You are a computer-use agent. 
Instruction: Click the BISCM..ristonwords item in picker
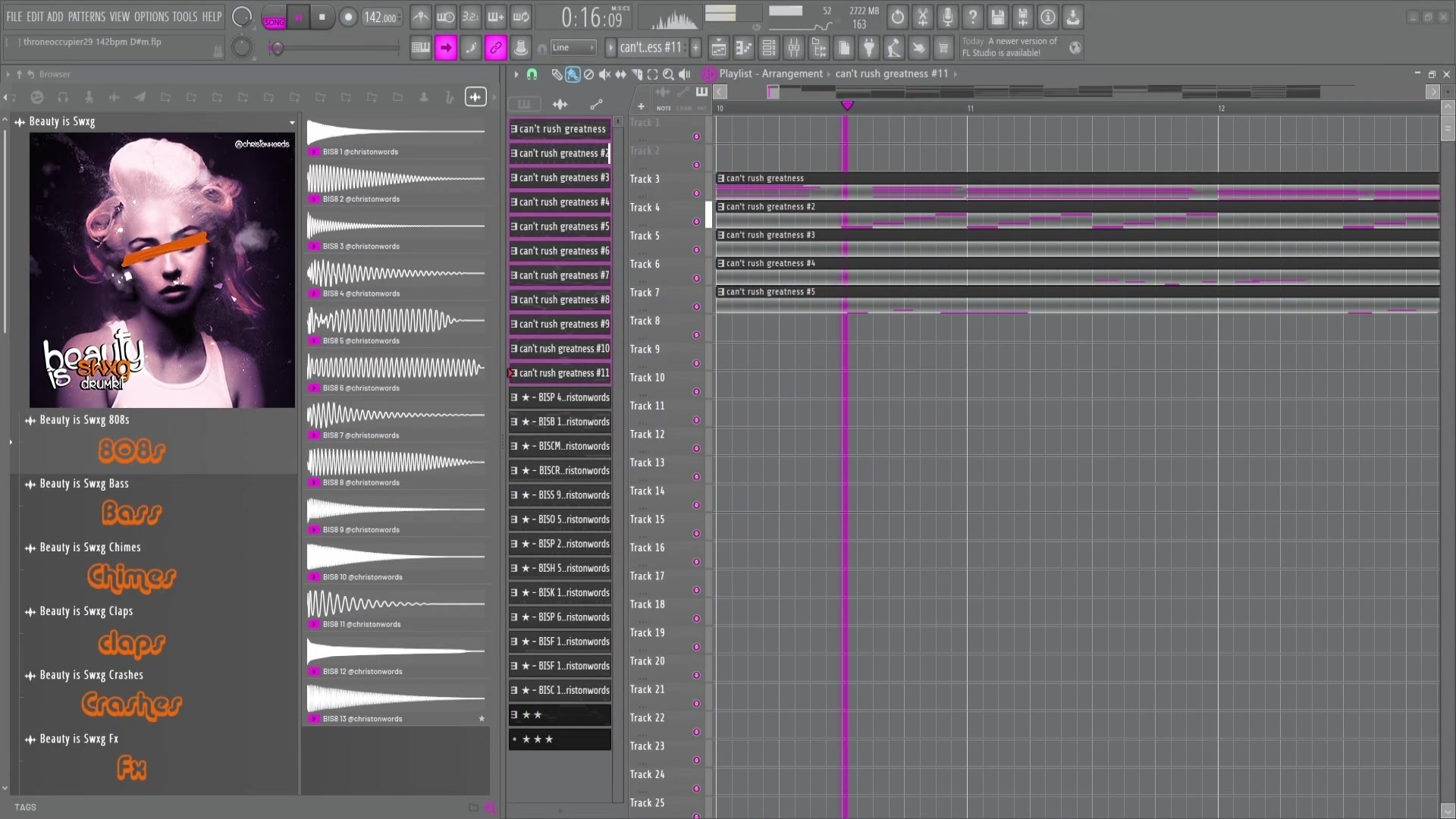(560, 447)
